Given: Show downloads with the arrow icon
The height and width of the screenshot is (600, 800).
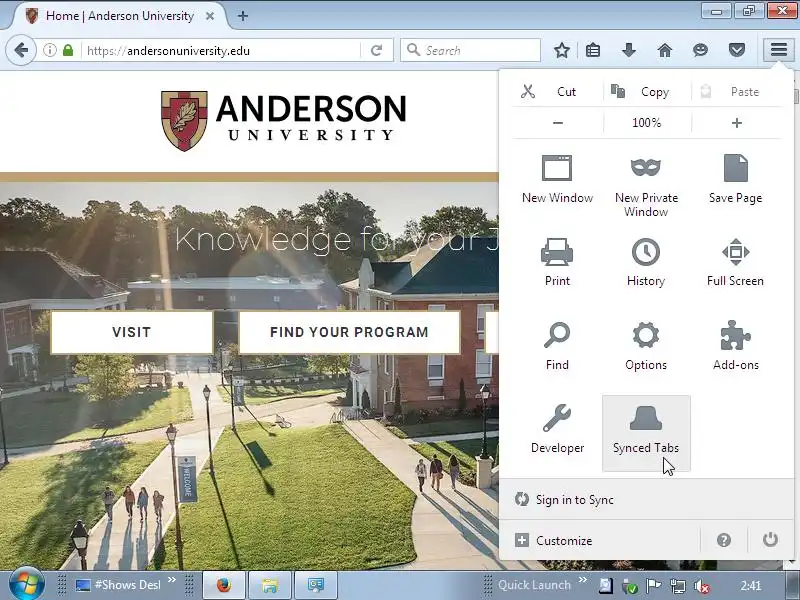Looking at the screenshot, I should 629,50.
